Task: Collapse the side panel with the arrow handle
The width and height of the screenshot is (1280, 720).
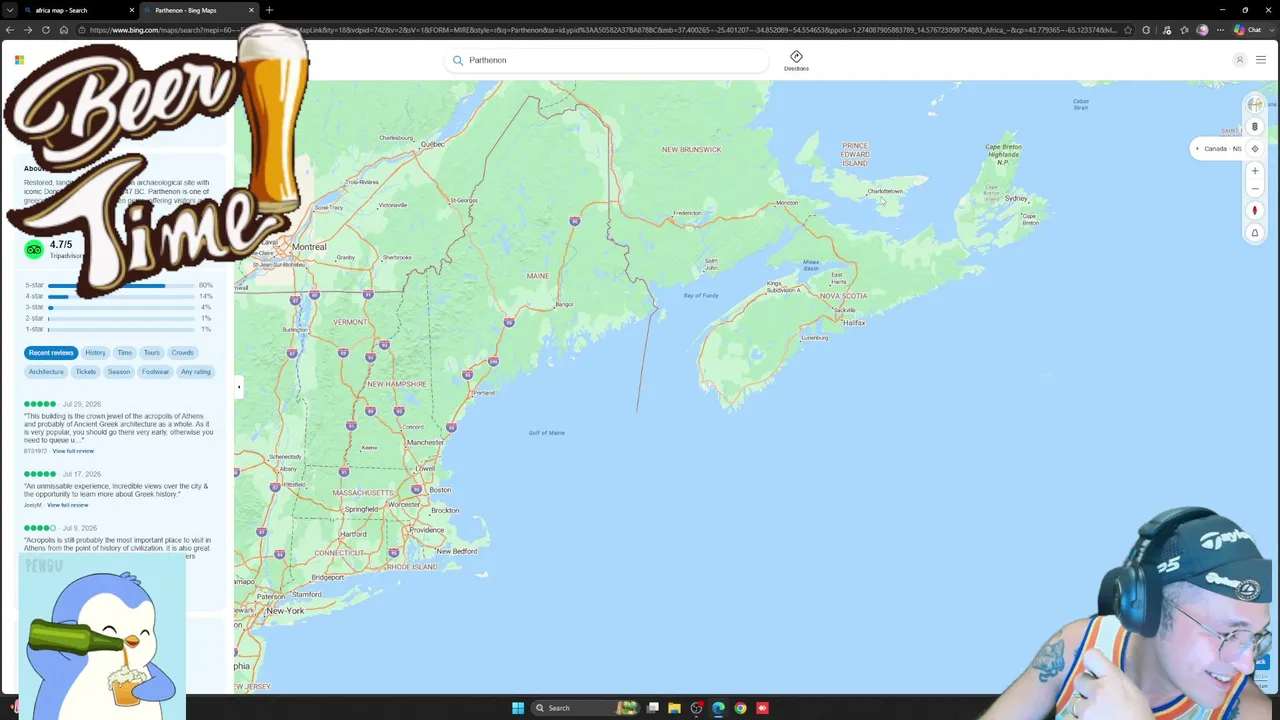Action: (239, 387)
